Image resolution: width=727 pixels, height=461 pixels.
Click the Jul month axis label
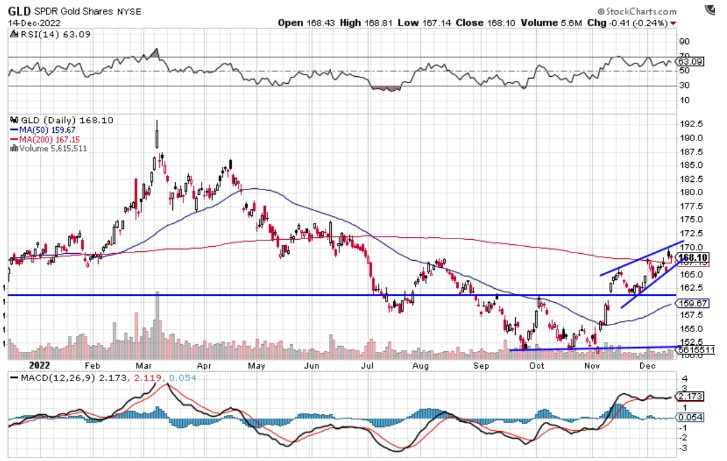[x=367, y=365]
